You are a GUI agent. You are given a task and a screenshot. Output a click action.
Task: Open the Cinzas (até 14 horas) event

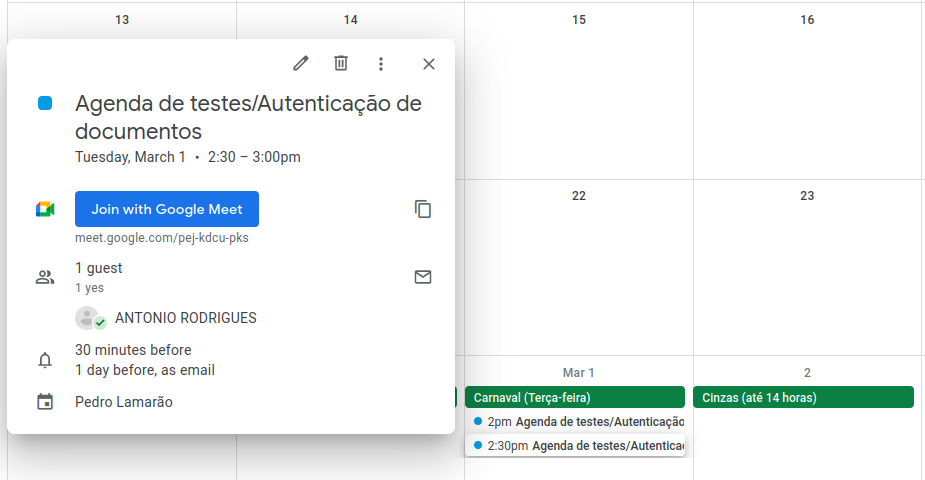pyautogui.click(x=803, y=397)
